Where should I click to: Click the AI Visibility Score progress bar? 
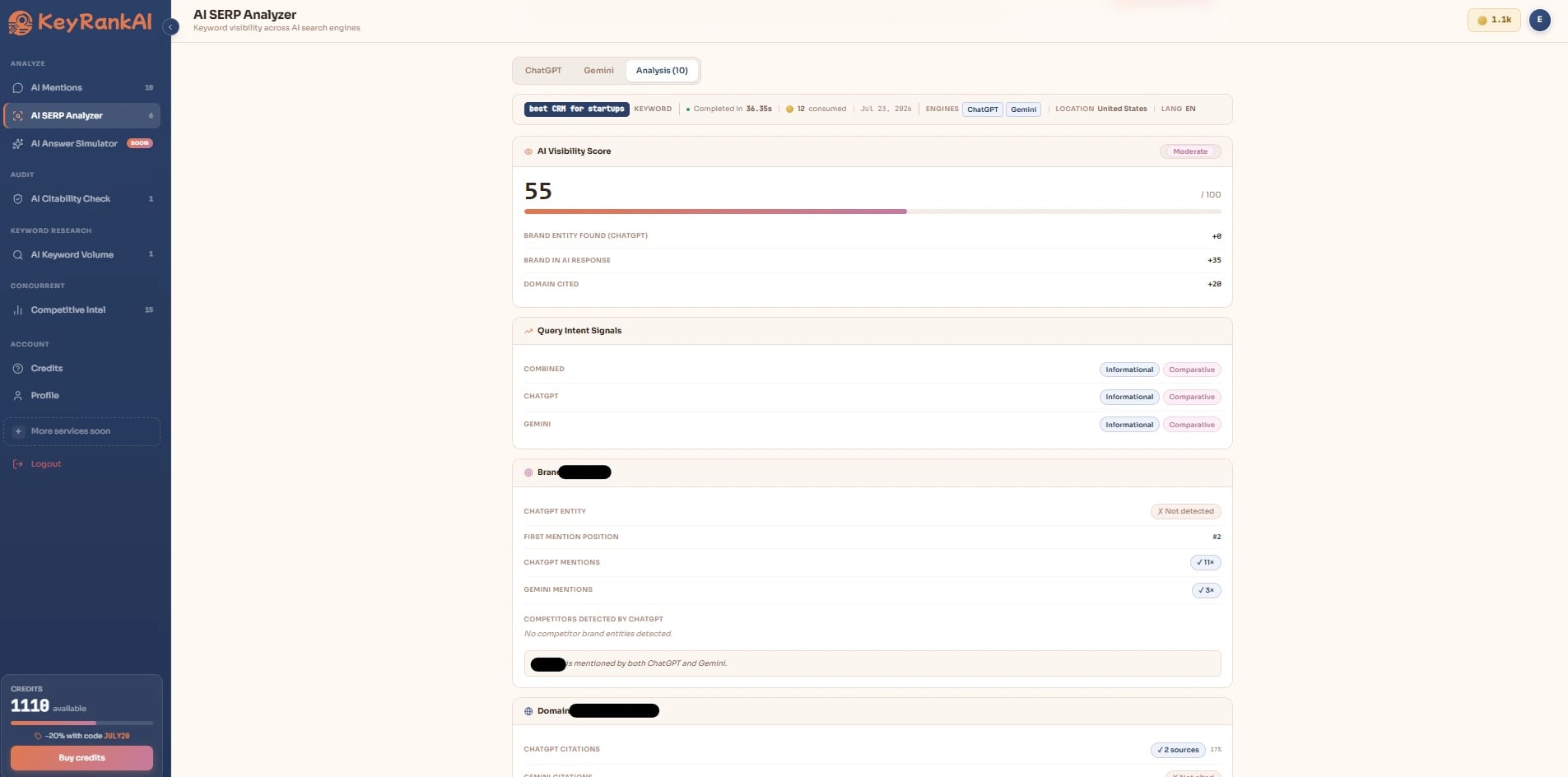(x=872, y=212)
